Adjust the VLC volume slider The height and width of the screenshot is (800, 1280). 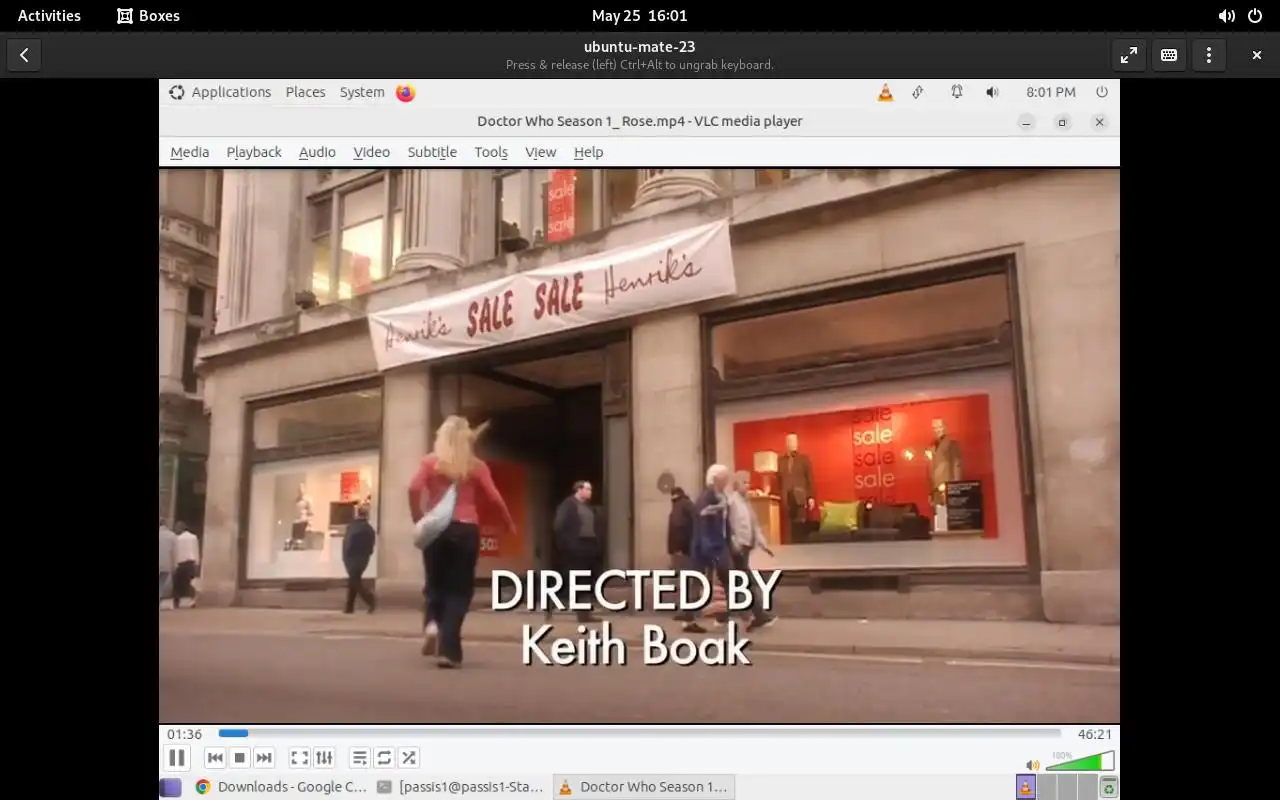point(1080,762)
